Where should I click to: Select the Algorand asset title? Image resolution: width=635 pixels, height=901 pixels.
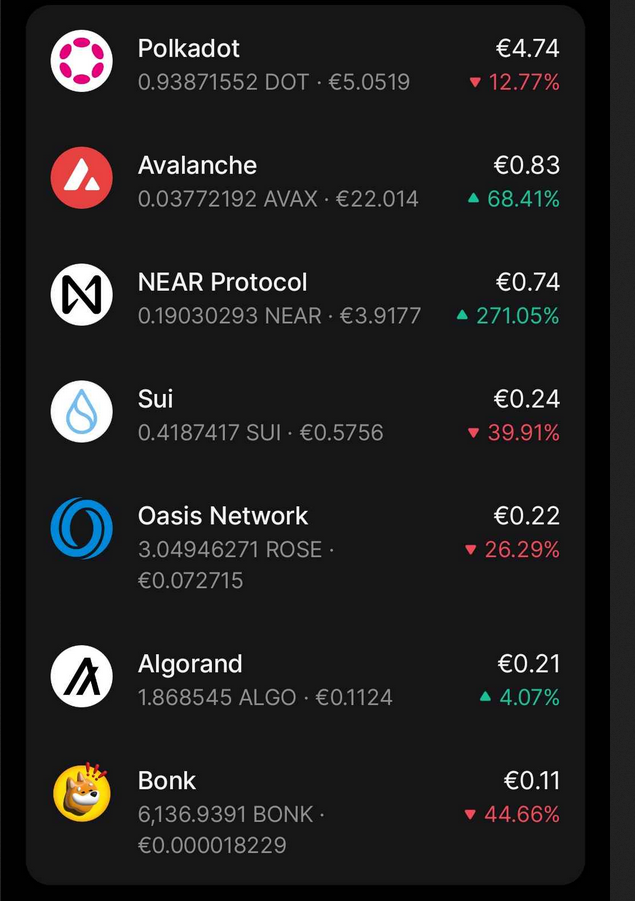point(190,664)
